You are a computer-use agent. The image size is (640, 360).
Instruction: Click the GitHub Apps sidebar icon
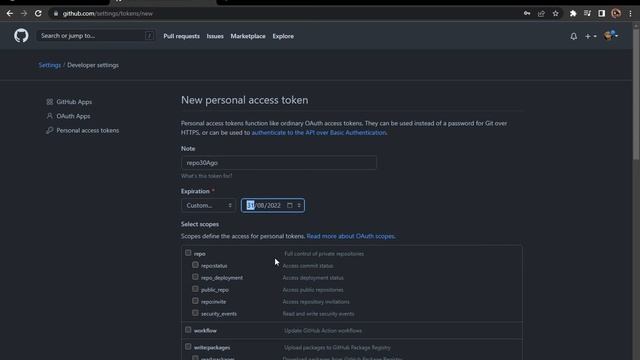49,102
